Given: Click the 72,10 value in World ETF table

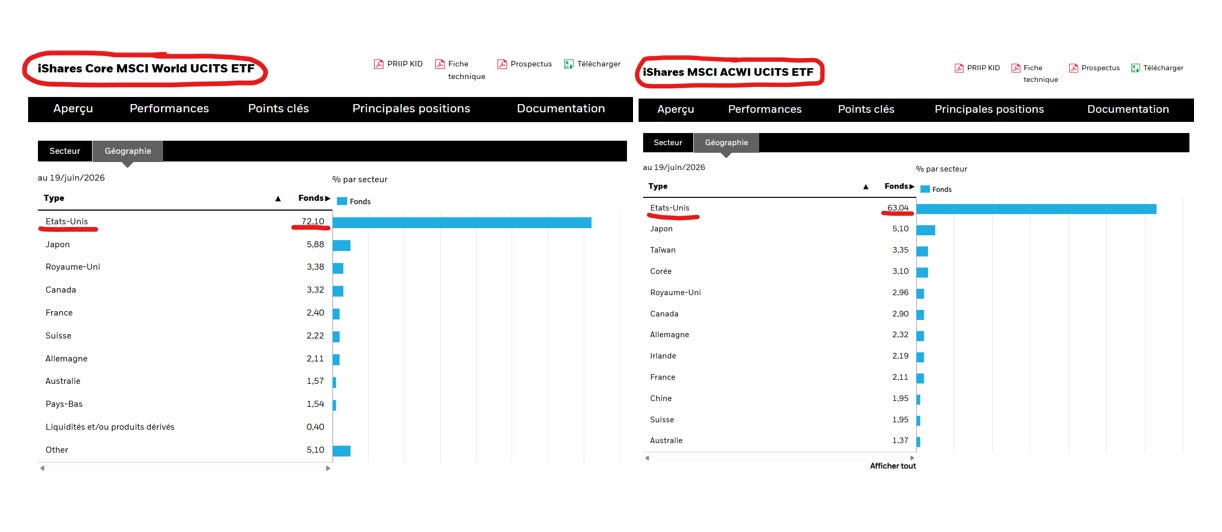Looking at the screenshot, I should point(314,222).
